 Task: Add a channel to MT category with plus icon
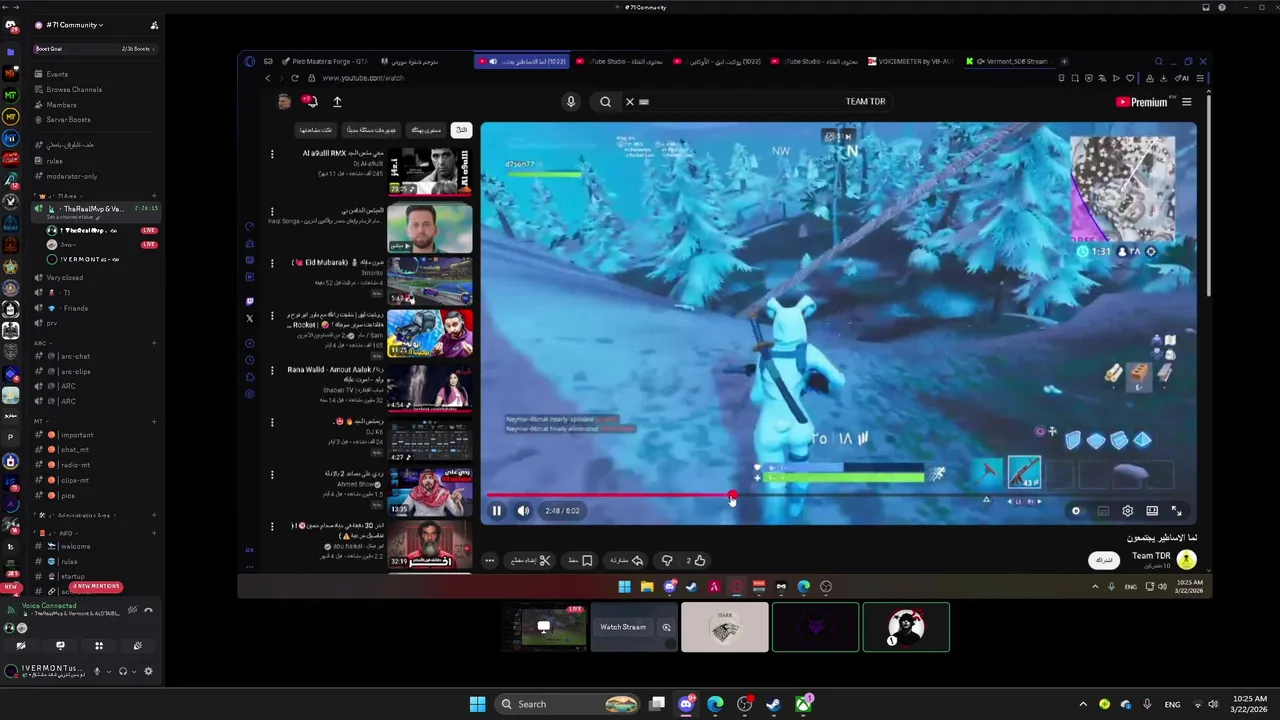[x=154, y=421]
